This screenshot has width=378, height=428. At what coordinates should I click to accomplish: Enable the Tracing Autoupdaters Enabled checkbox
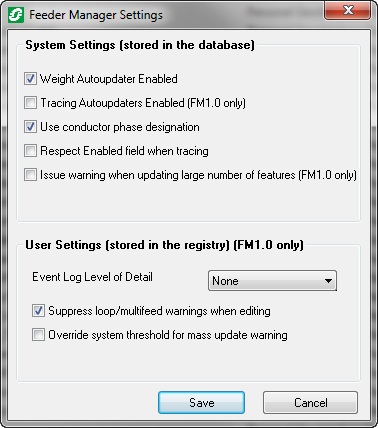pos(30,103)
